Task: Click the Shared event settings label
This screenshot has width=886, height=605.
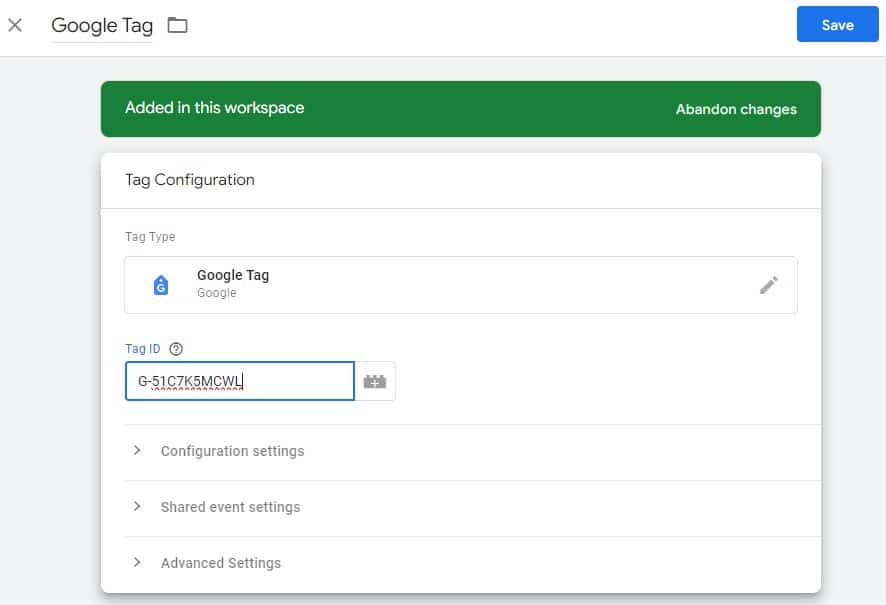Action: (x=231, y=507)
